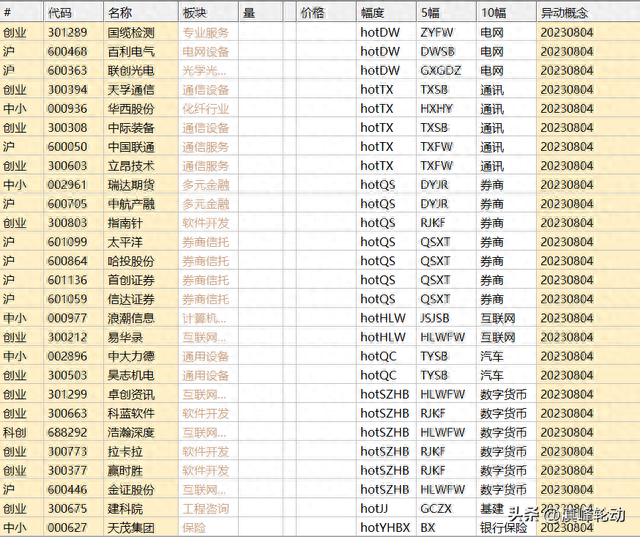640x537 pixels.
Task: Click the 基建 cell
Action: coord(492,508)
